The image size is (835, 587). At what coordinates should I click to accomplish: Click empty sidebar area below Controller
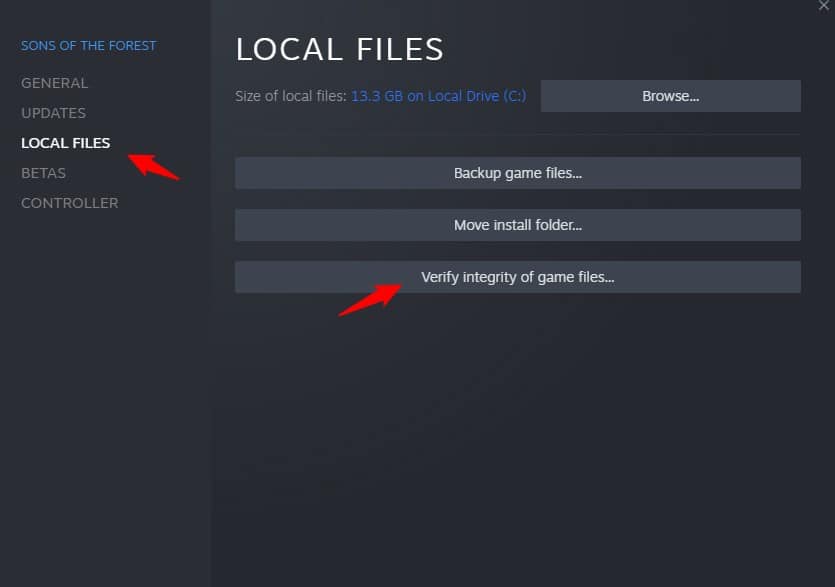click(x=105, y=400)
